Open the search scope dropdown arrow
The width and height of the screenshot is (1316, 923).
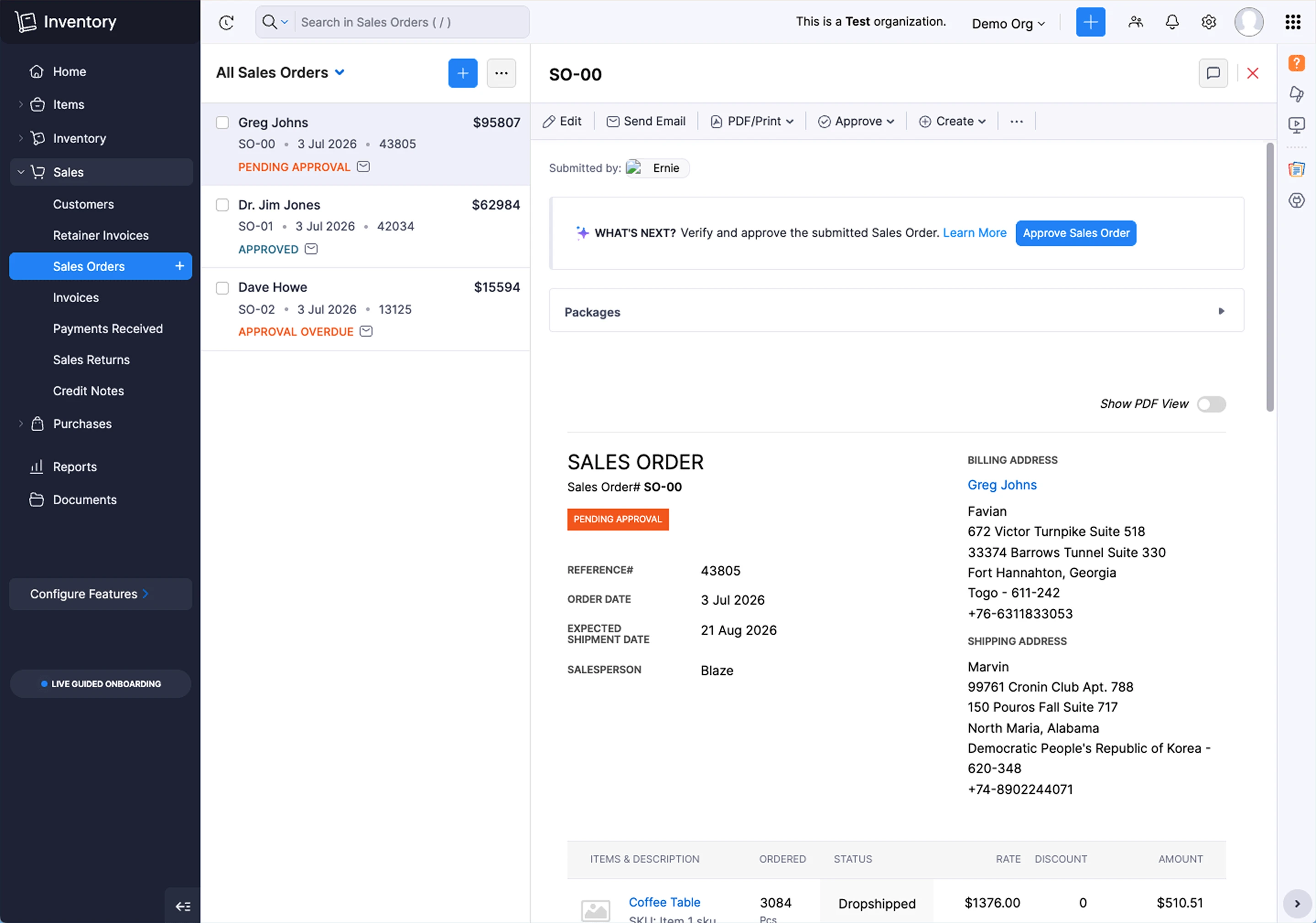[x=284, y=22]
